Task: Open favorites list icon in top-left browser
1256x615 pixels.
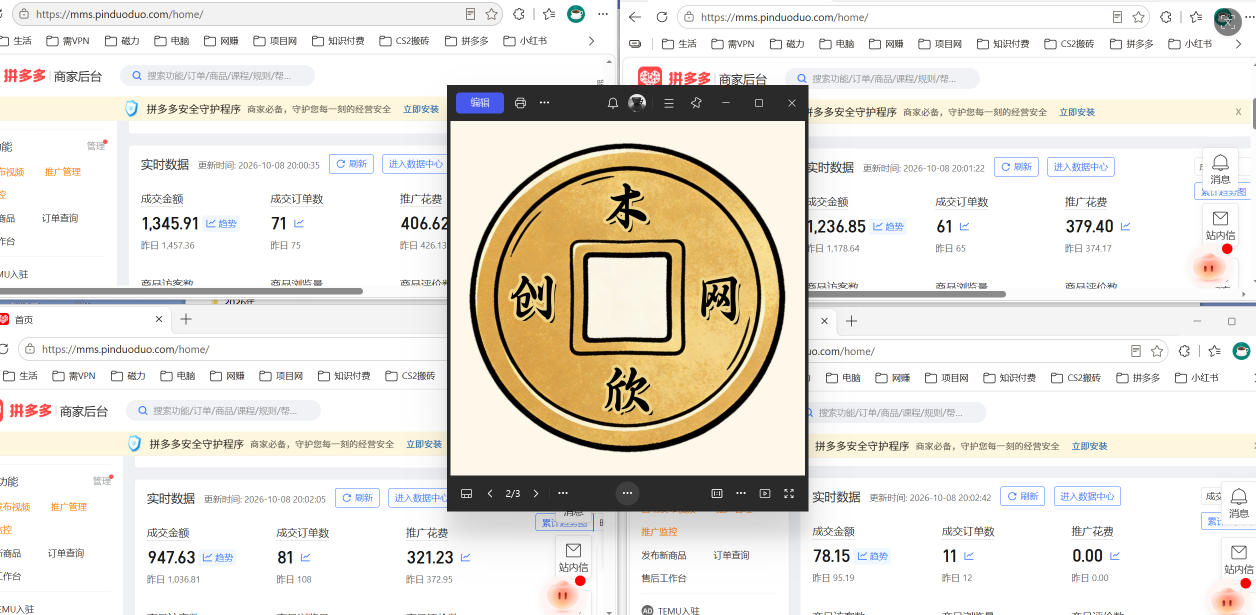Action: [549, 14]
